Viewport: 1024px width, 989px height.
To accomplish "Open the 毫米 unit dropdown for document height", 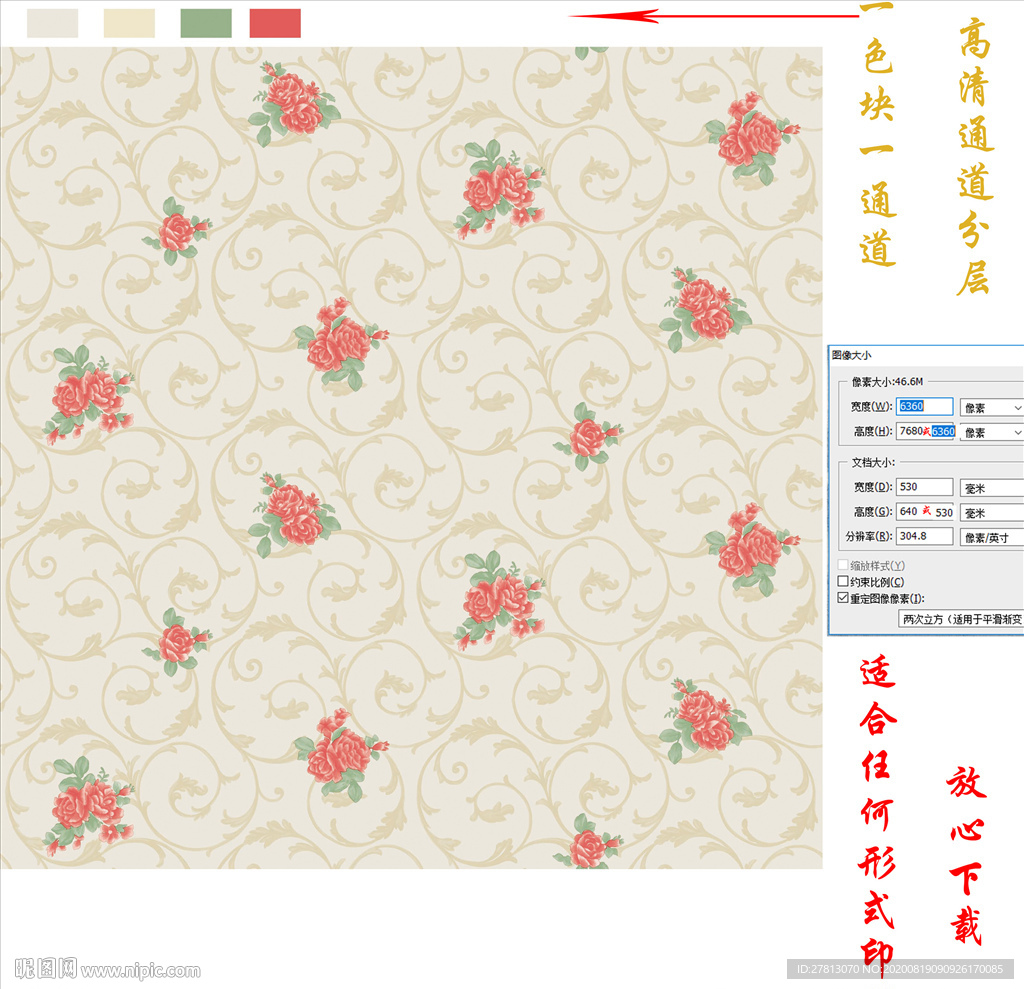I will pos(991,513).
